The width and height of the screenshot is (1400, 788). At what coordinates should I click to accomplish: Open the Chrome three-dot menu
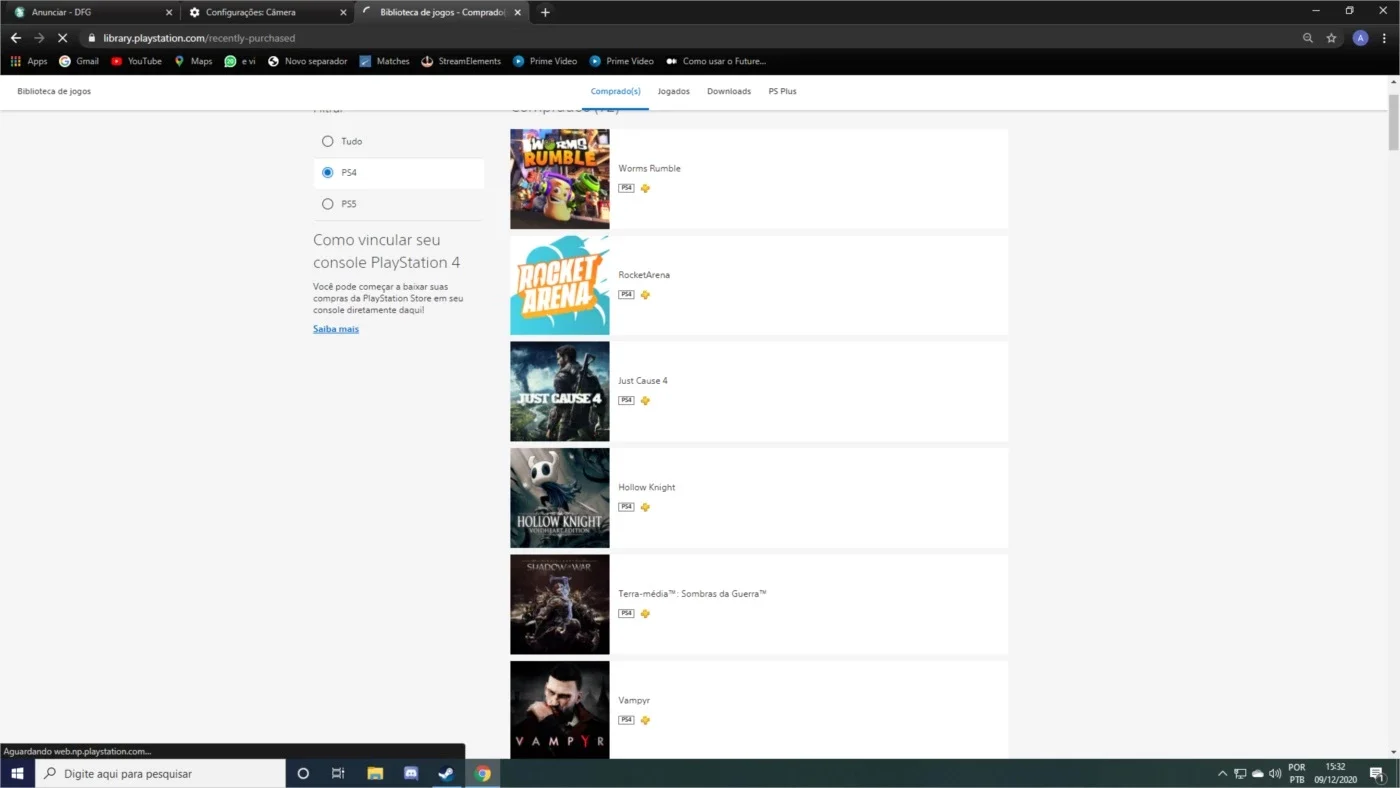(1385, 38)
